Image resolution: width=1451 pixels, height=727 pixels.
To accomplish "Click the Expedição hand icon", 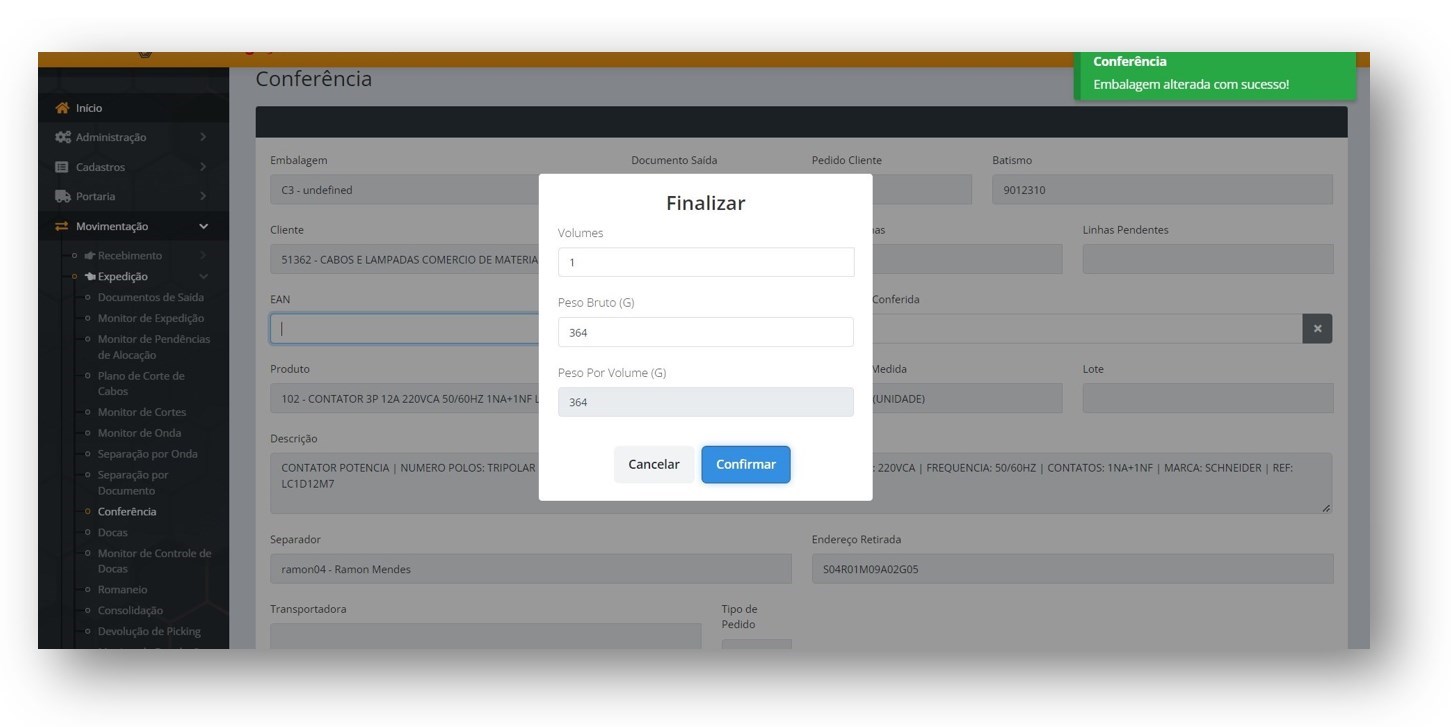I will coord(90,277).
